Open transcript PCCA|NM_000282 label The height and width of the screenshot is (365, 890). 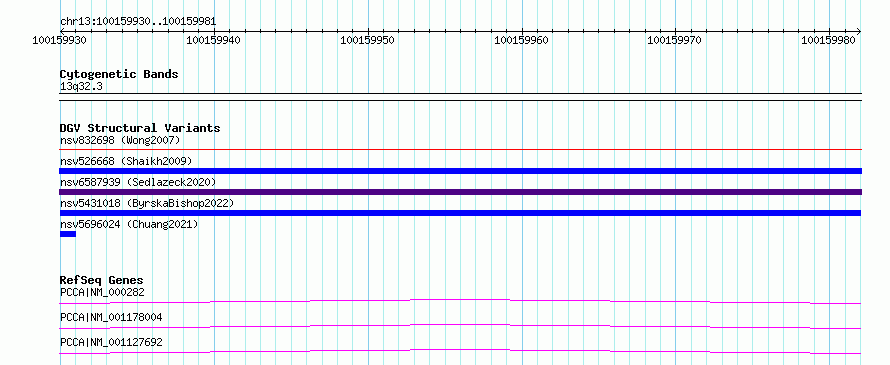point(102,292)
